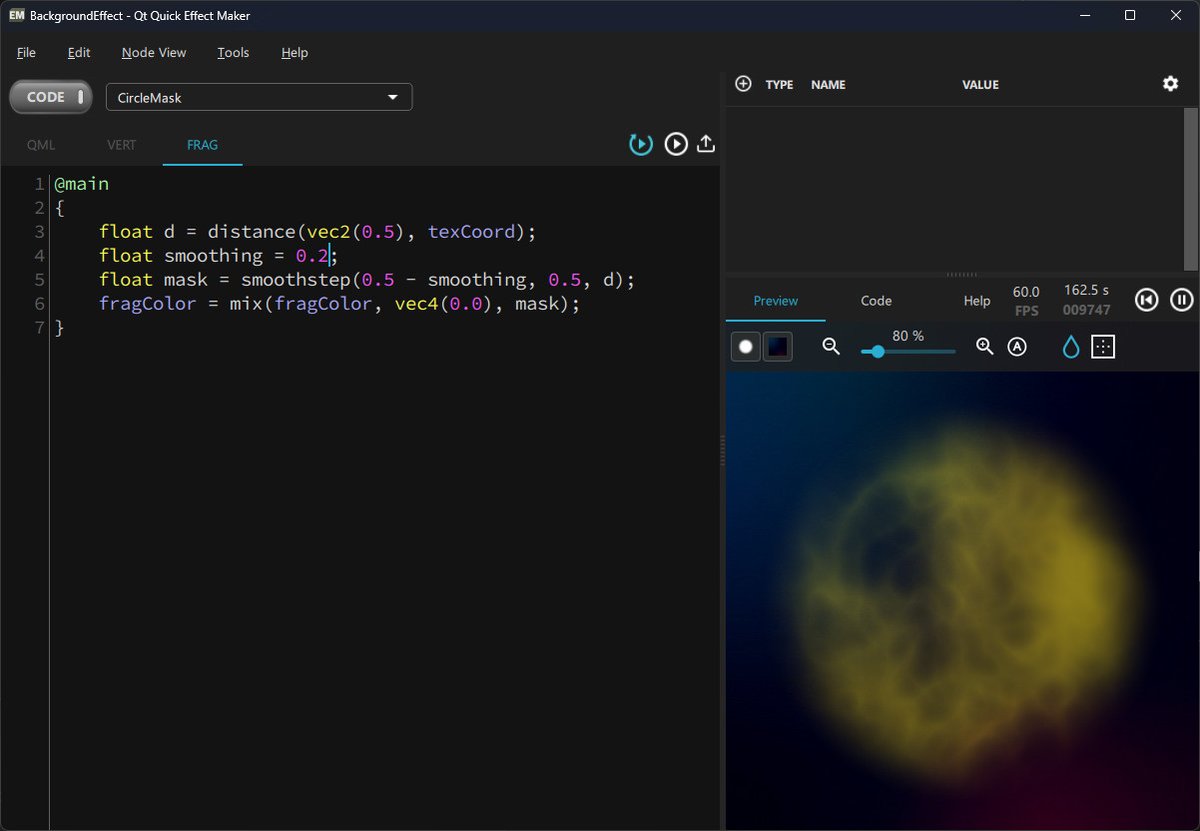This screenshot has width=1200, height=831.
Task: Restart the animation from beginning
Action: coord(1146,299)
